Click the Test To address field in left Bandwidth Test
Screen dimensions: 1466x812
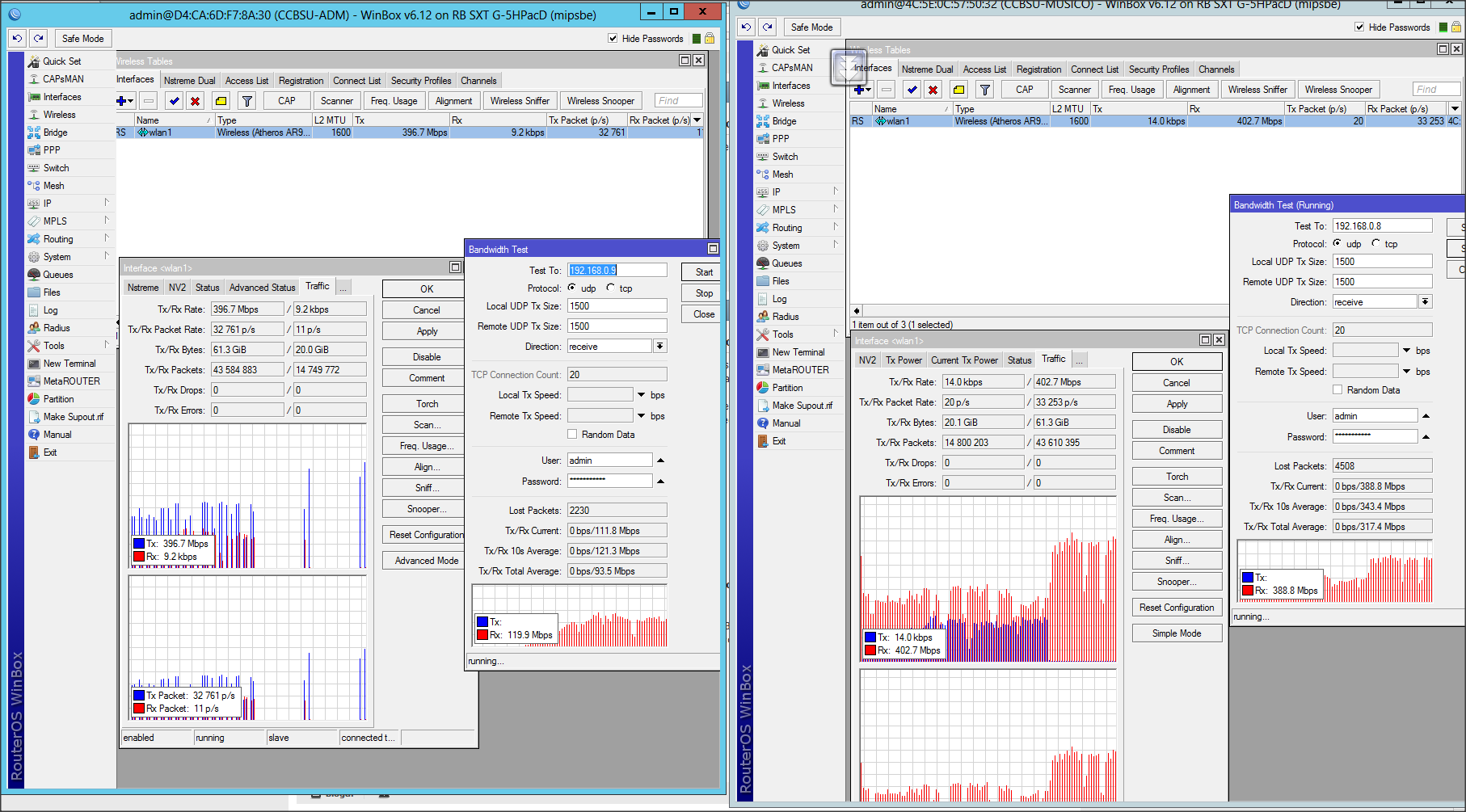(x=617, y=271)
